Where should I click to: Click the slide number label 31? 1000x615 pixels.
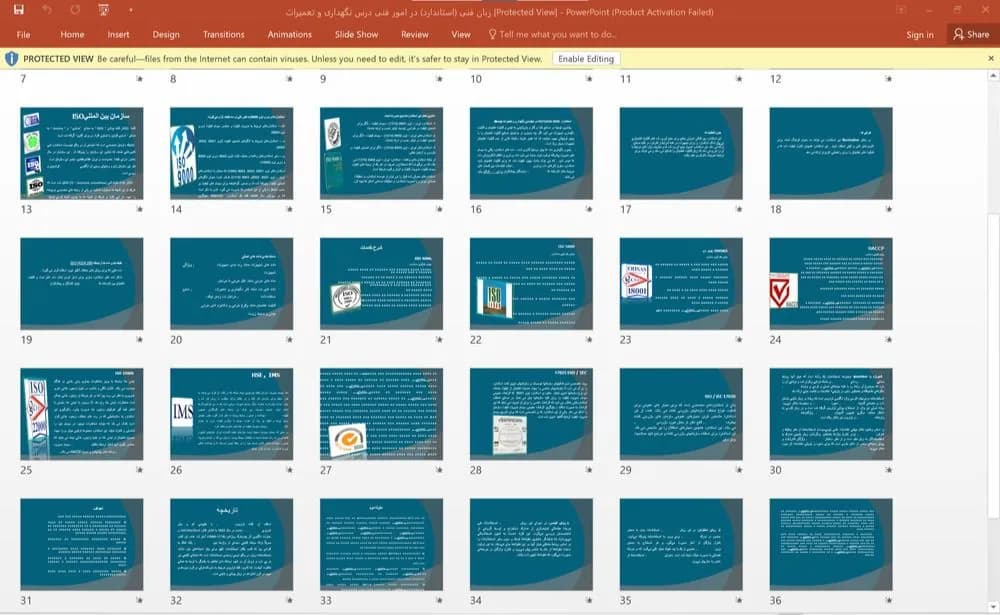[x=26, y=600]
